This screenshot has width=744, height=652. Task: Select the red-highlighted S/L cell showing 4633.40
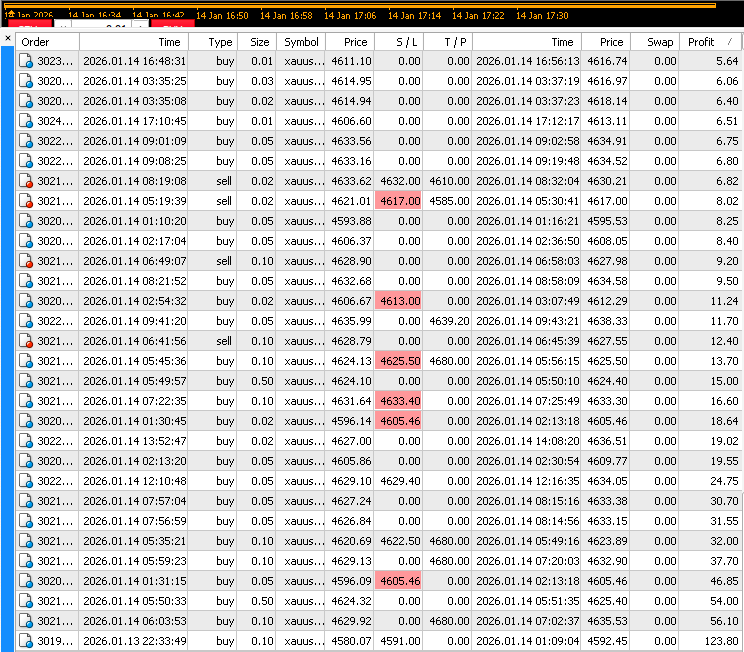pos(399,401)
